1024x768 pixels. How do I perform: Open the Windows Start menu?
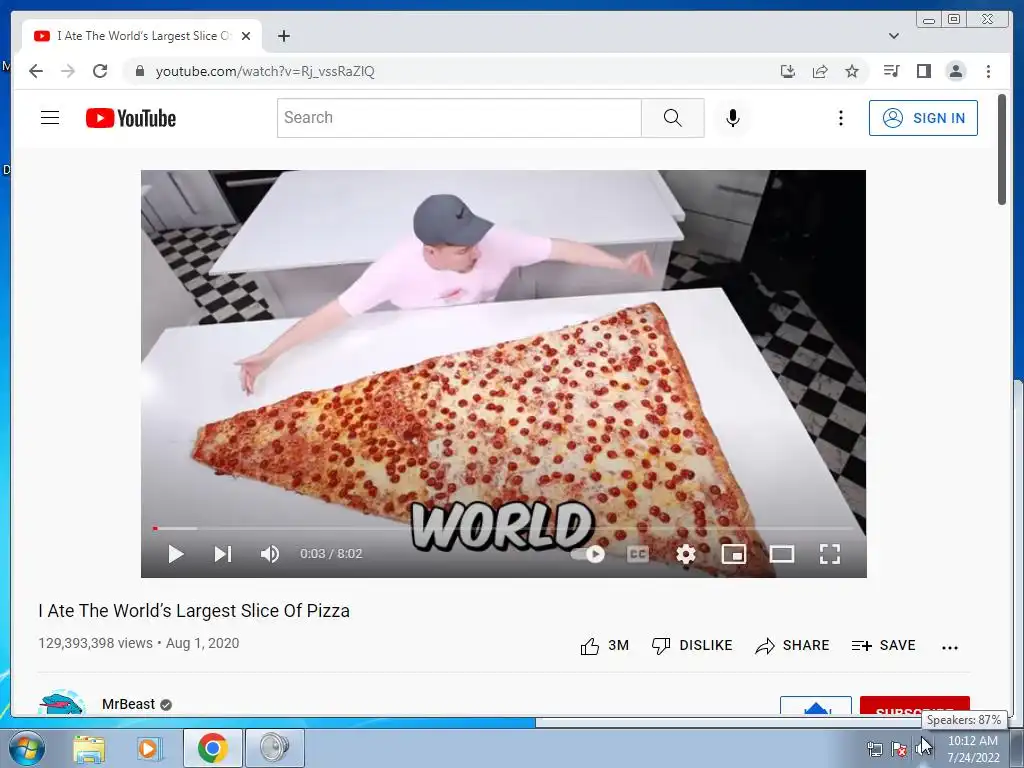25,748
